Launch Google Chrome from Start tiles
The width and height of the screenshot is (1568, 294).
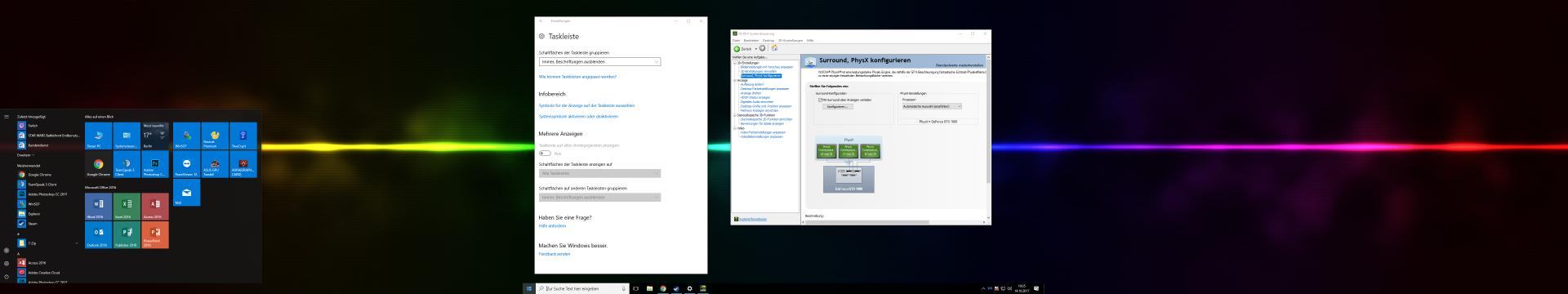pyautogui.click(x=98, y=164)
